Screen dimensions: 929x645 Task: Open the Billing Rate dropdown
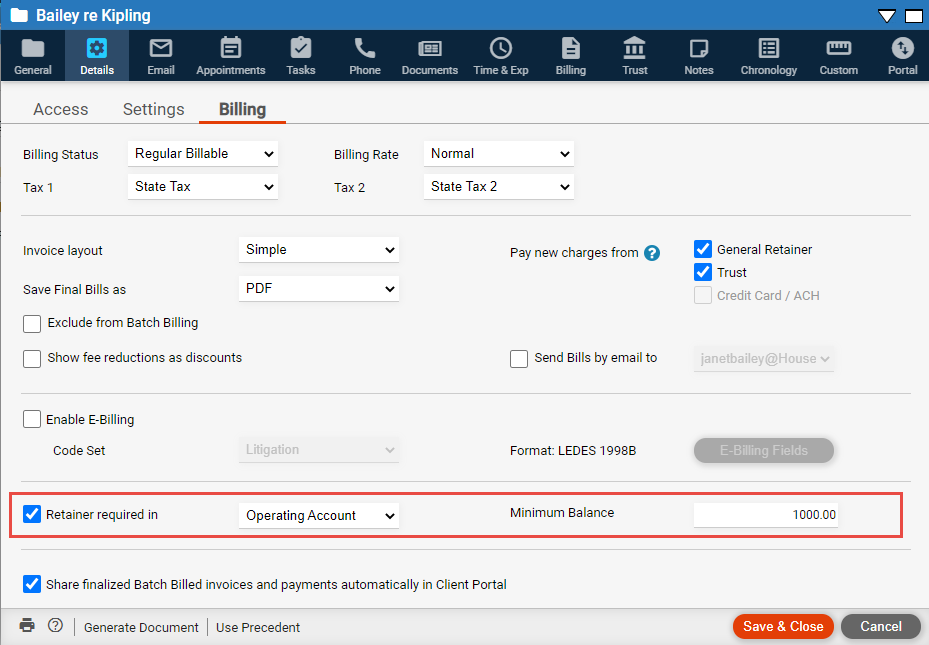[x=498, y=154]
